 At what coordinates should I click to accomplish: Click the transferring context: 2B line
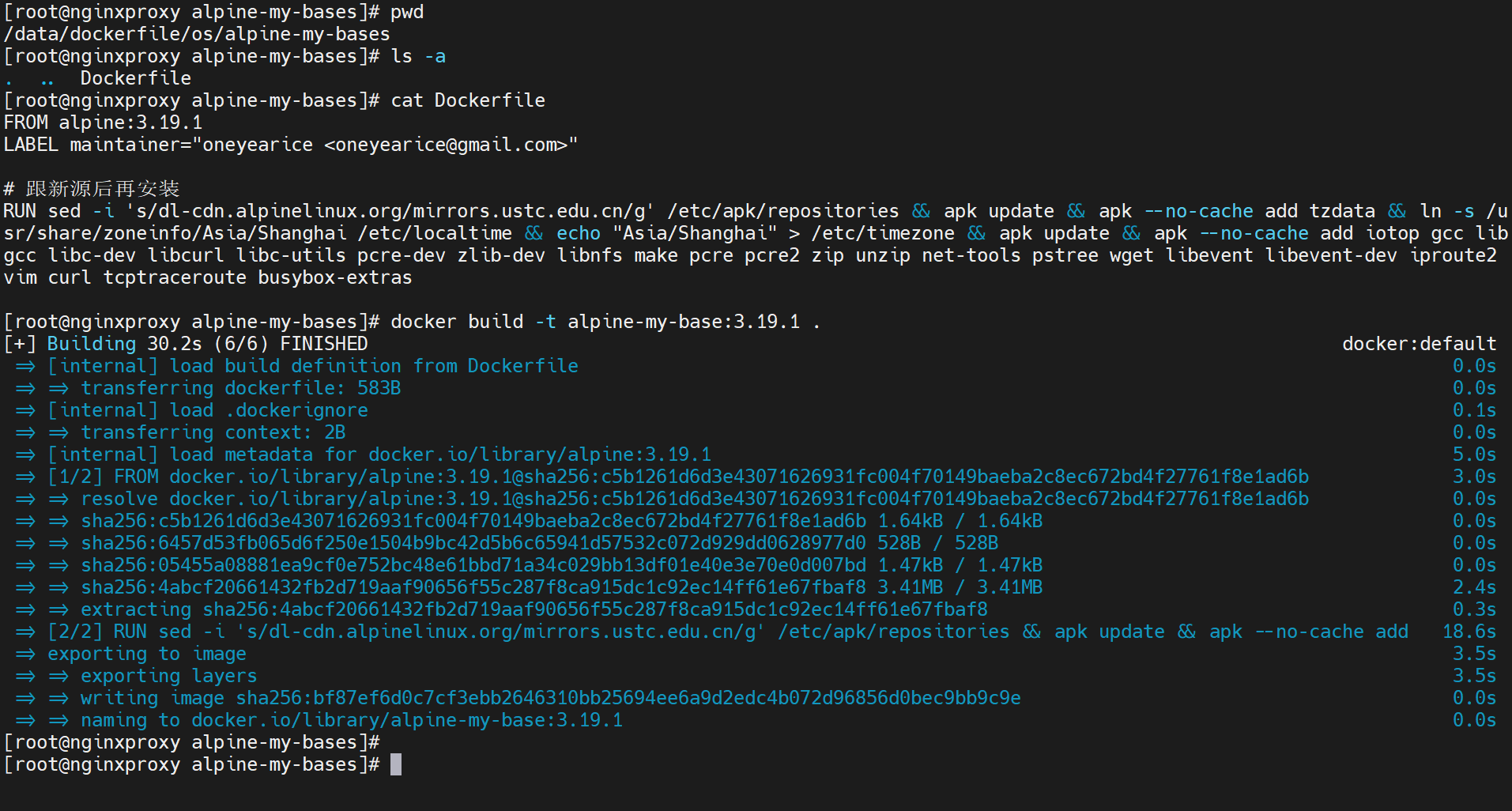tap(213, 432)
